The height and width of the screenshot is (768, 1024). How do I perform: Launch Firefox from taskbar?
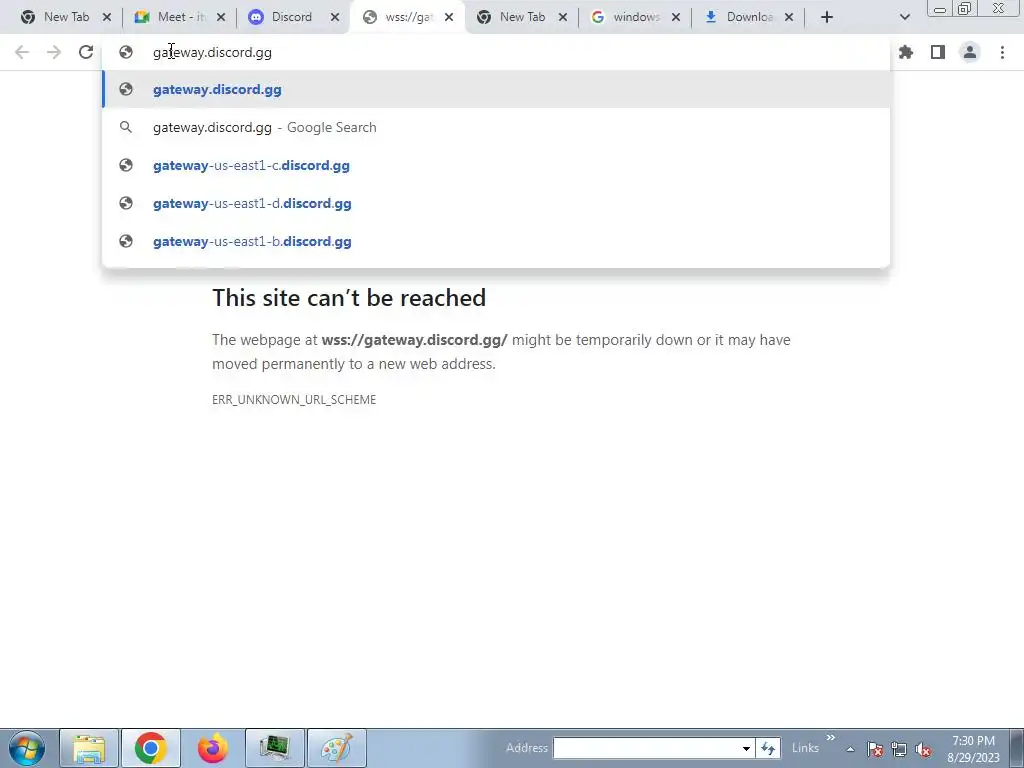click(x=212, y=748)
